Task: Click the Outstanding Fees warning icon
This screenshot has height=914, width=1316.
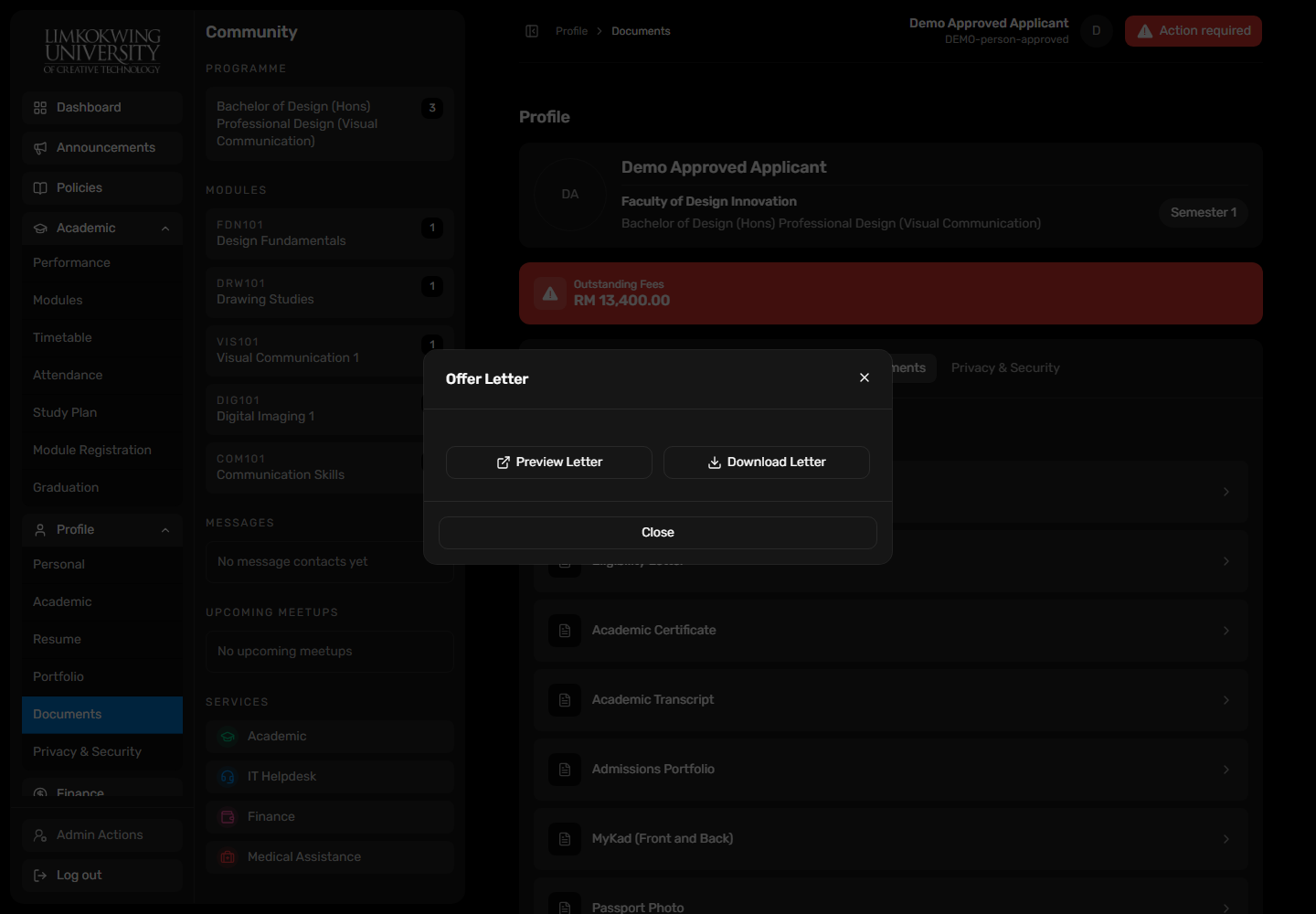Action: click(x=550, y=294)
